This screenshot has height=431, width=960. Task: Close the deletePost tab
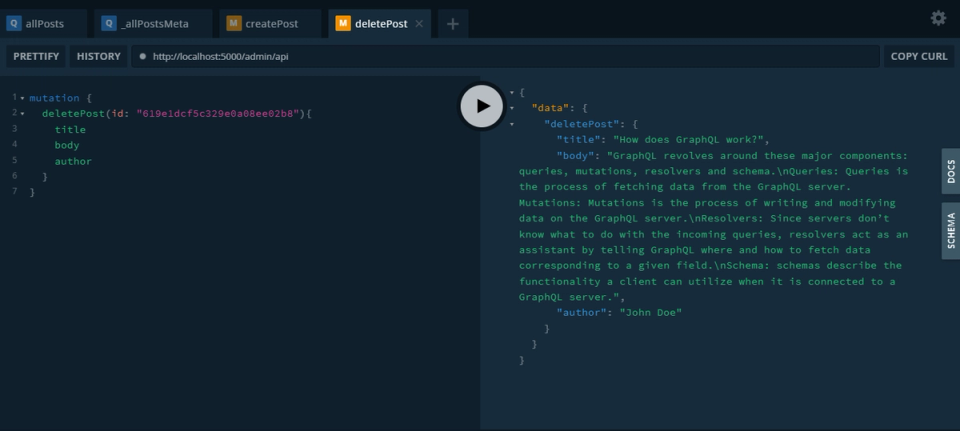pyautogui.click(x=419, y=24)
